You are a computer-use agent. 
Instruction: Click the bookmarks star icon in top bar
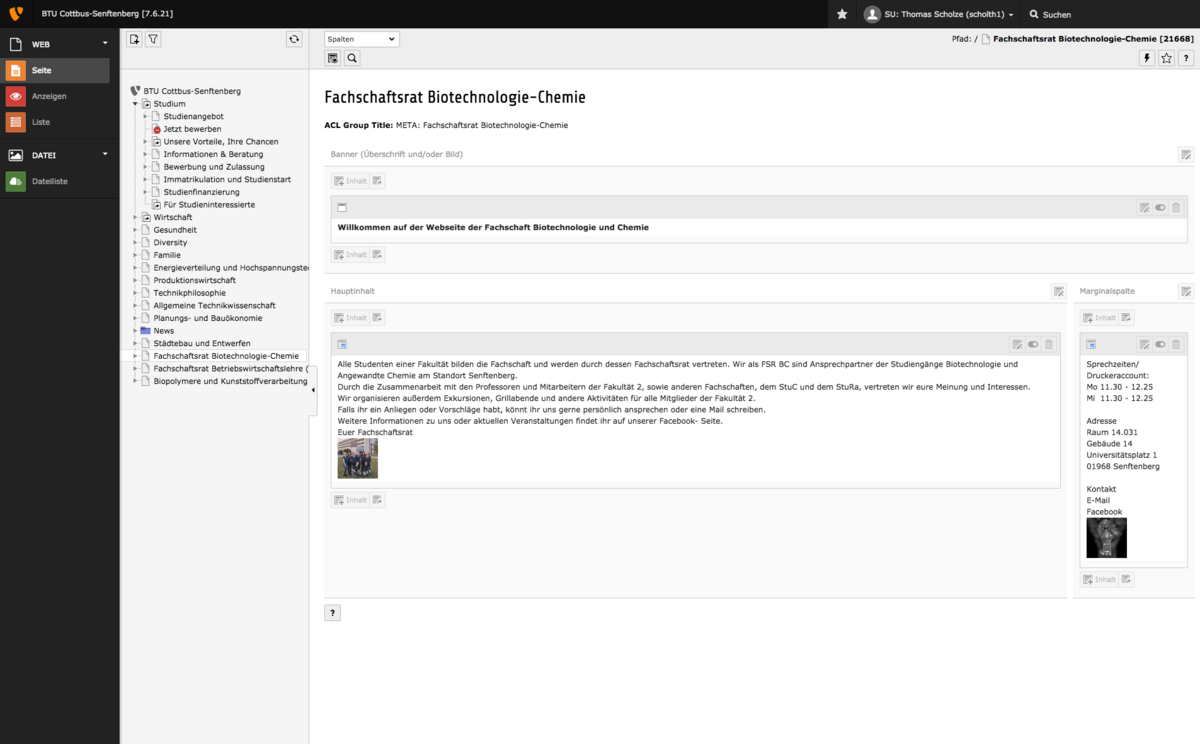click(x=842, y=14)
